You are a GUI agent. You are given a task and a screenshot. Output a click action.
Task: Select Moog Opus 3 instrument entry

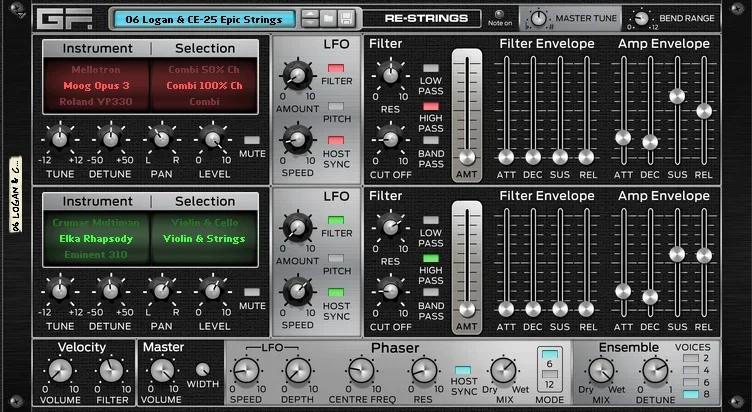96,86
